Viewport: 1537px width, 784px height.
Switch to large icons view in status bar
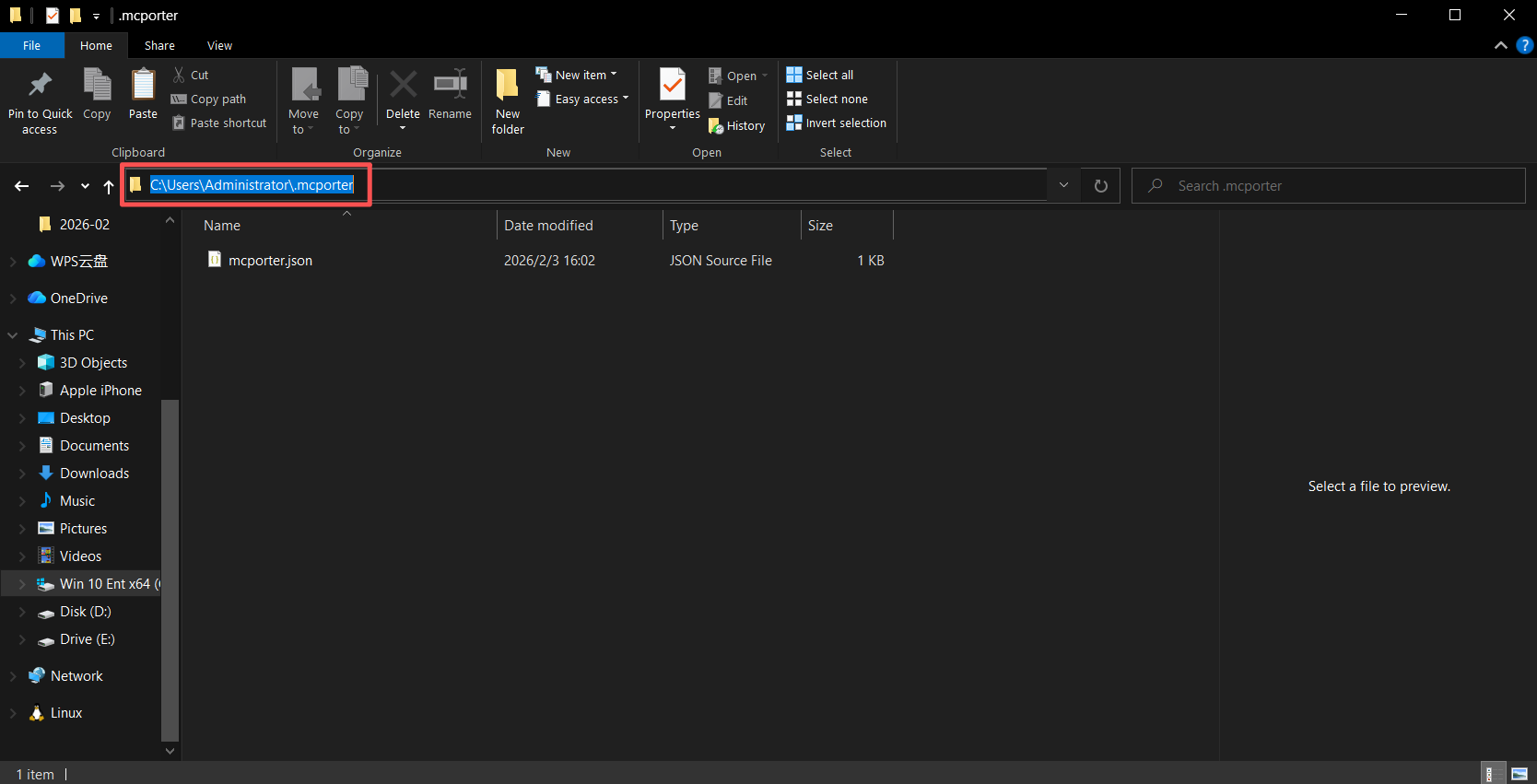(1519, 774)
